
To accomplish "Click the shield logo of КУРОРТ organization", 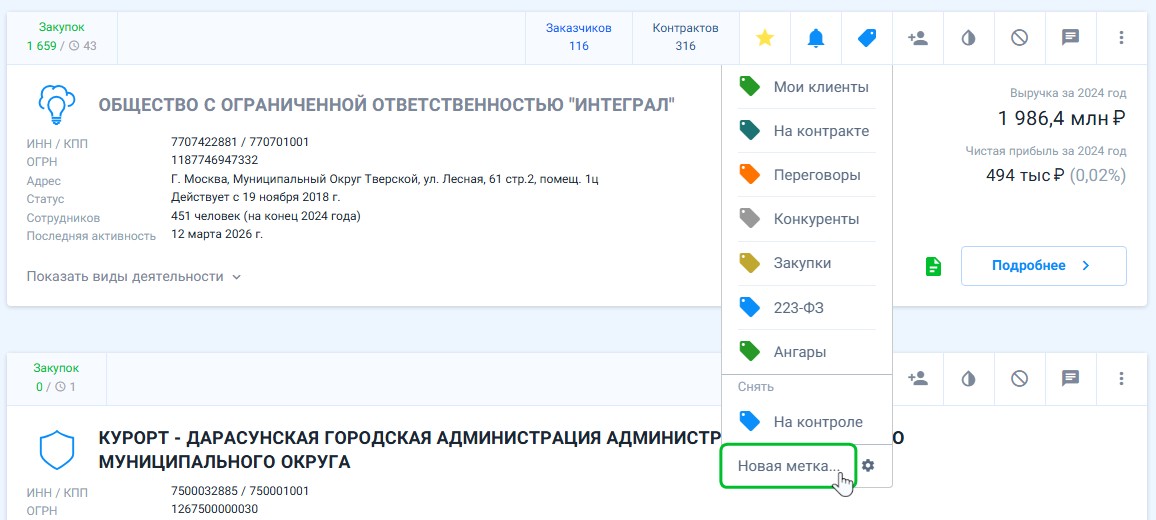I will 57,451.
